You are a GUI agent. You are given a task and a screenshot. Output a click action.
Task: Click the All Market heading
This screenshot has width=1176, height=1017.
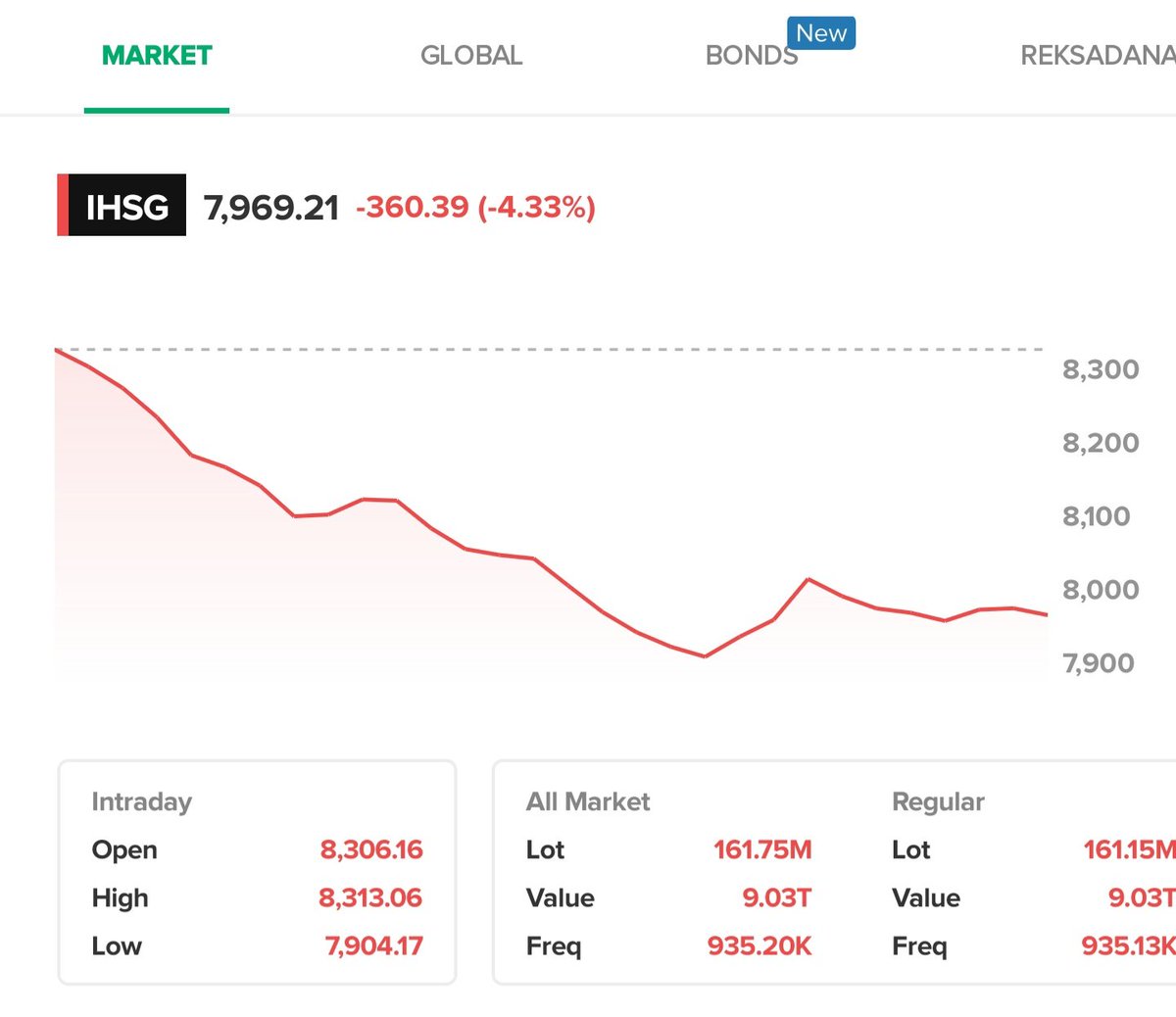pos(588,802)
